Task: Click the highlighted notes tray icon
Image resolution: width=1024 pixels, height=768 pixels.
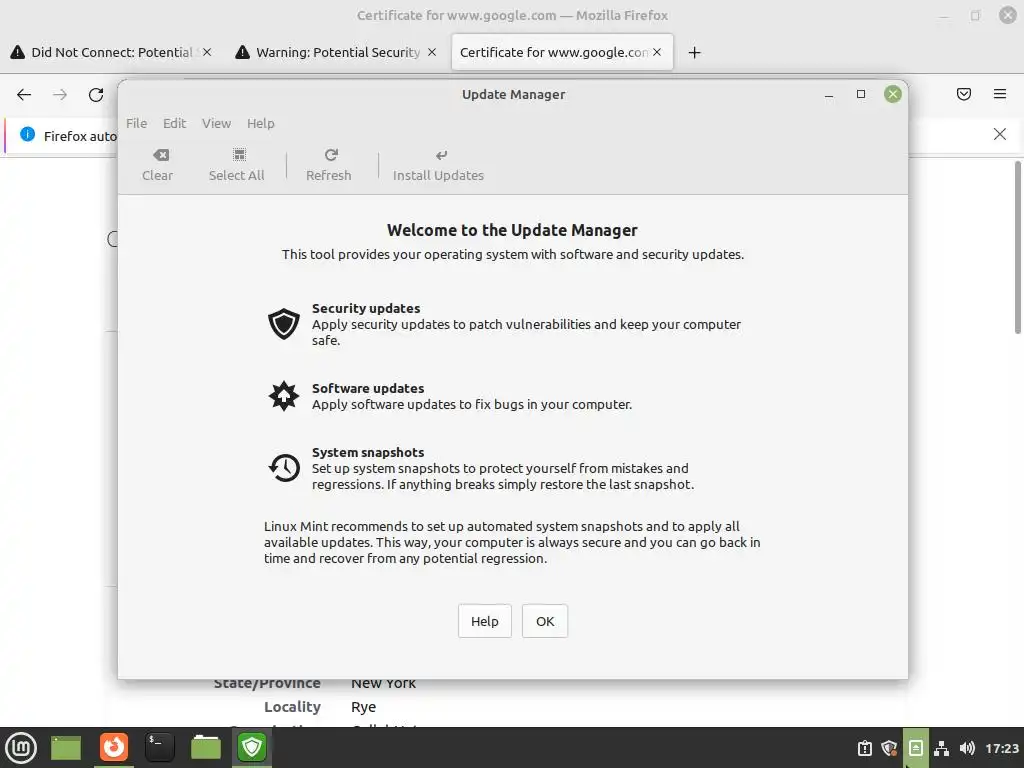Action: [x=916, y=748]
